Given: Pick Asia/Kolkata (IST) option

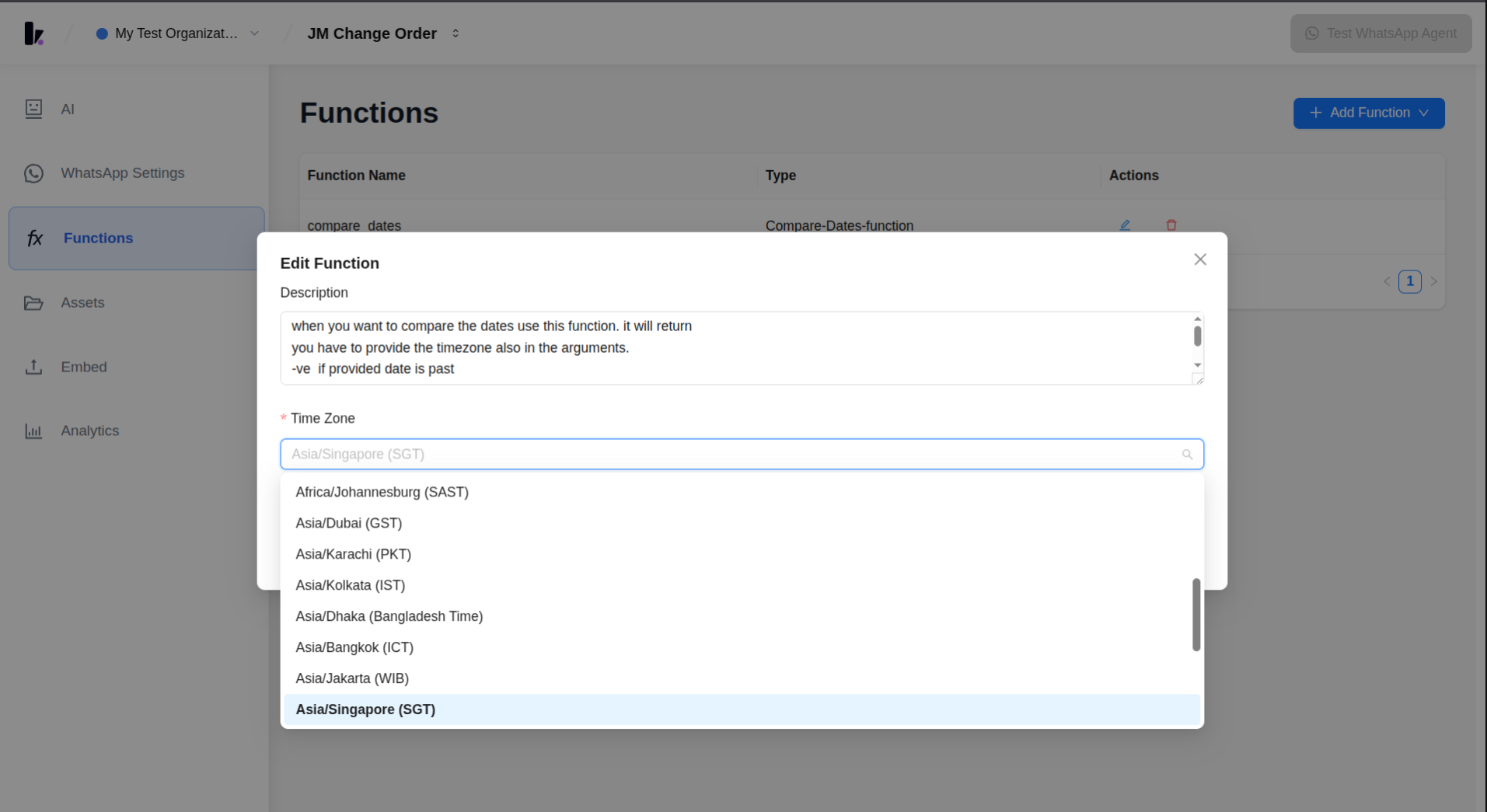Looking at the screenshot, I should point(742,585).
